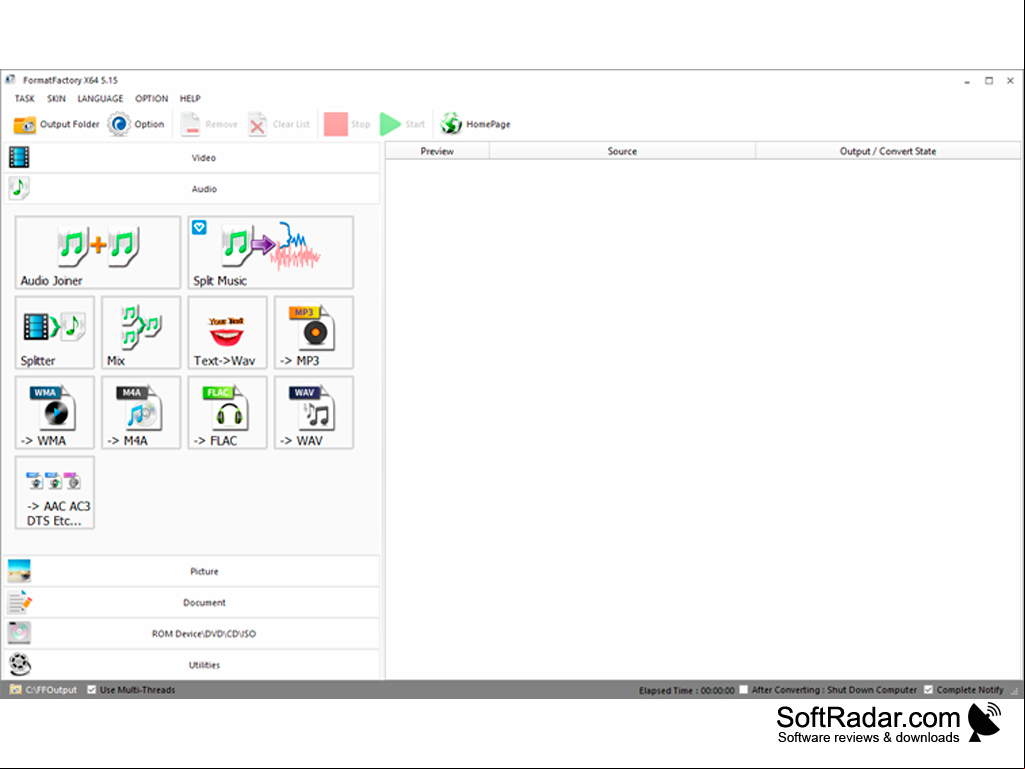
Task: Select the -> M4A conversion
Action: [x=141, y=412]
